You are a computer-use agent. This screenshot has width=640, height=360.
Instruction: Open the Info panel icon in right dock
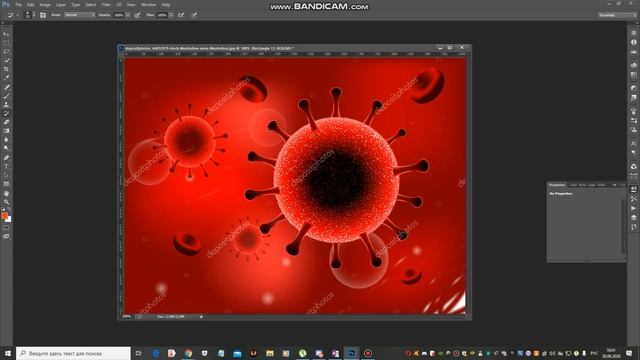pyautogui.click(x=633, y=42)
